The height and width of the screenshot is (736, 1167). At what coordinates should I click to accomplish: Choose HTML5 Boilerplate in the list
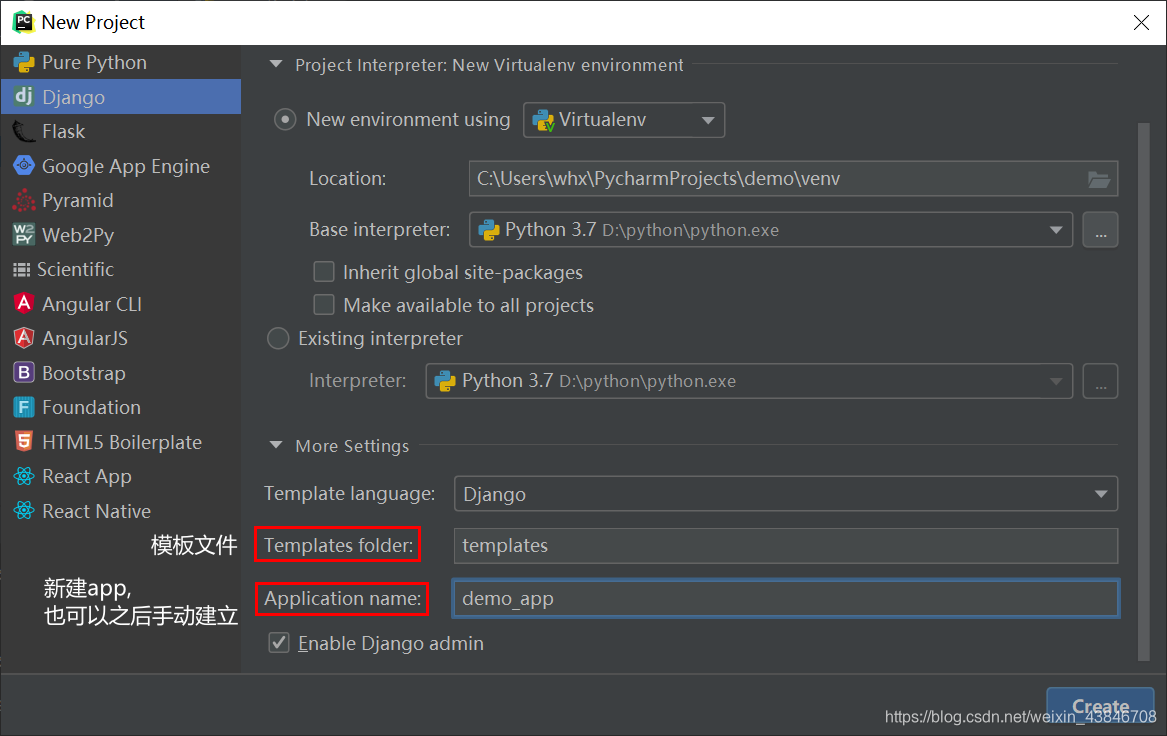click(x=121, y=441)
